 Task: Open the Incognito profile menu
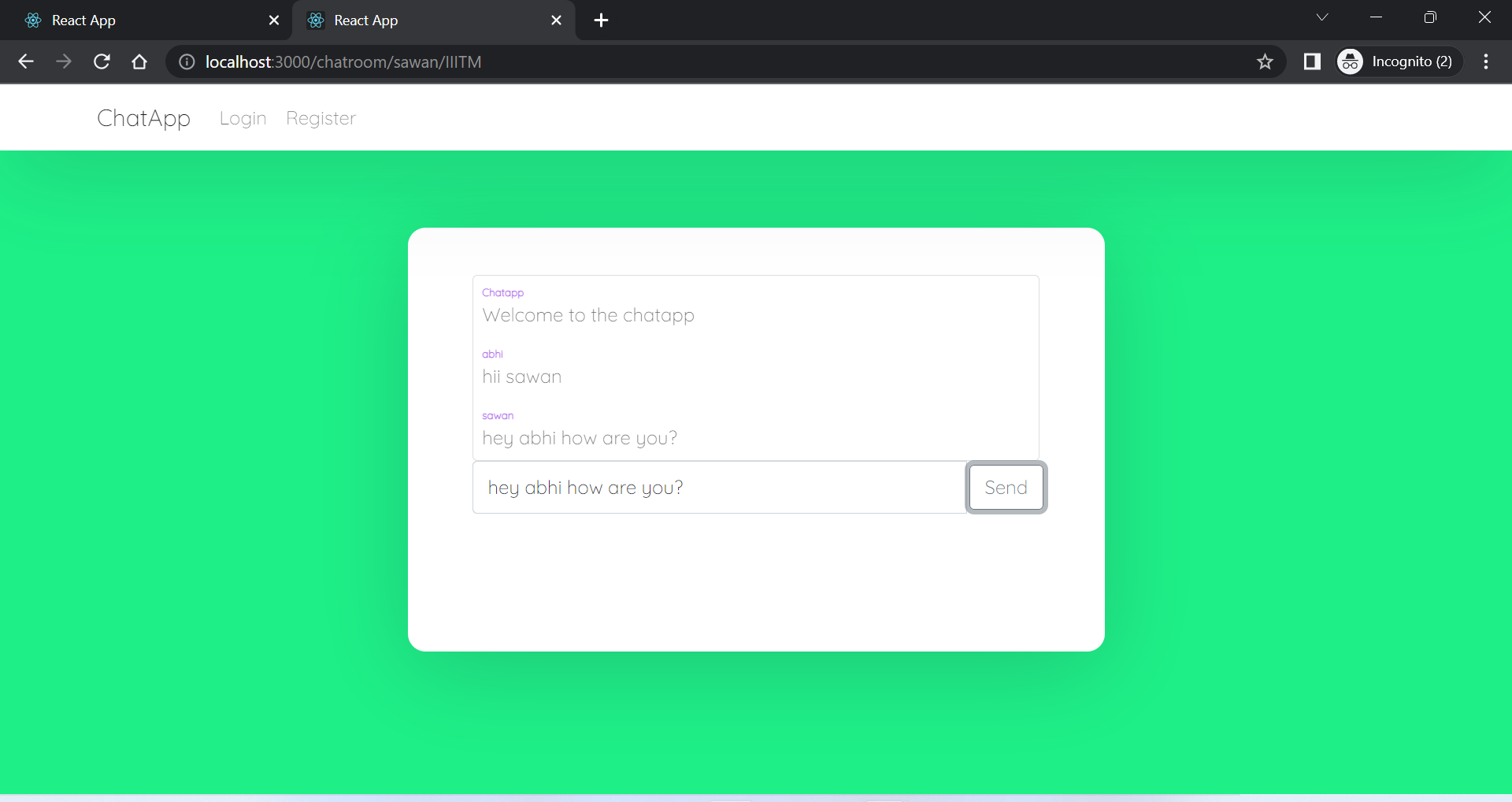[x=1399, y=61]
